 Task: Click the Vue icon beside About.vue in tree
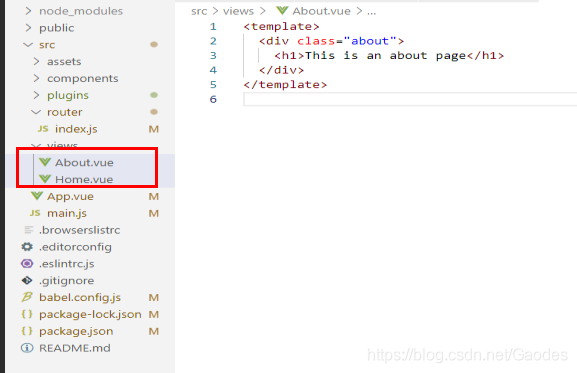(45, 162)
